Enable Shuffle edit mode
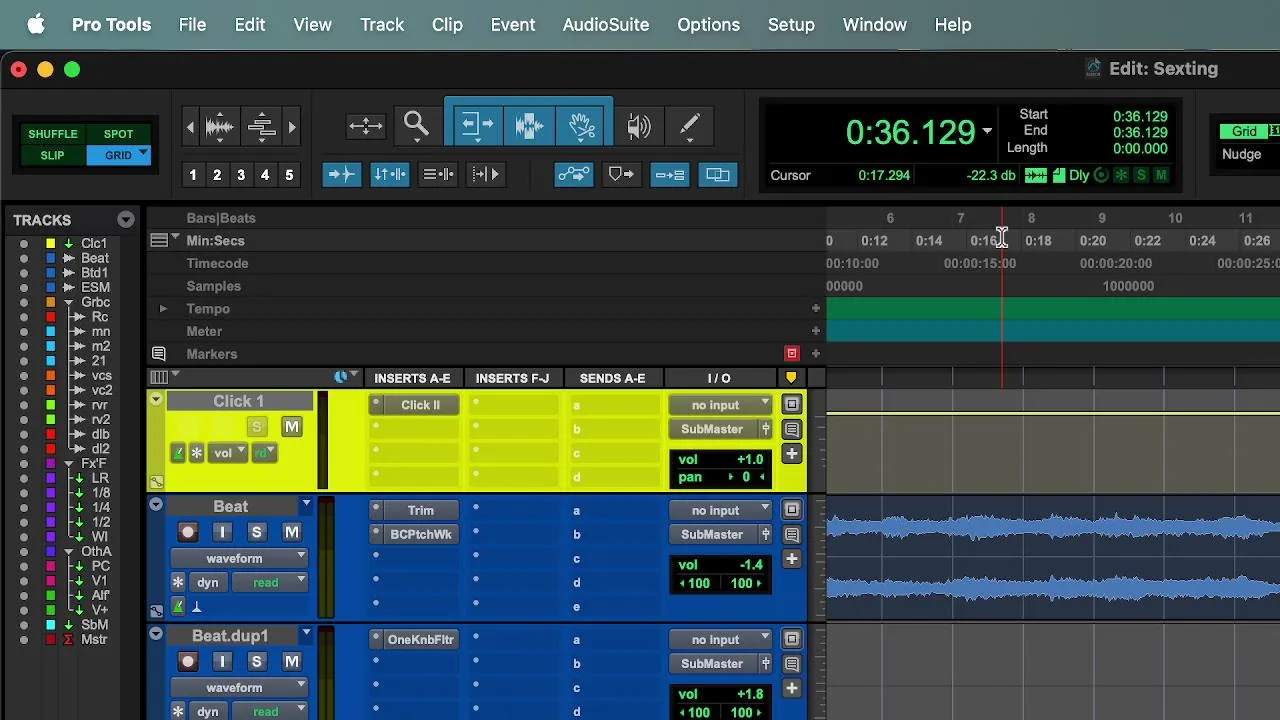The width and height of the screenshot is (1280, 720). click(x=53, y=134)
